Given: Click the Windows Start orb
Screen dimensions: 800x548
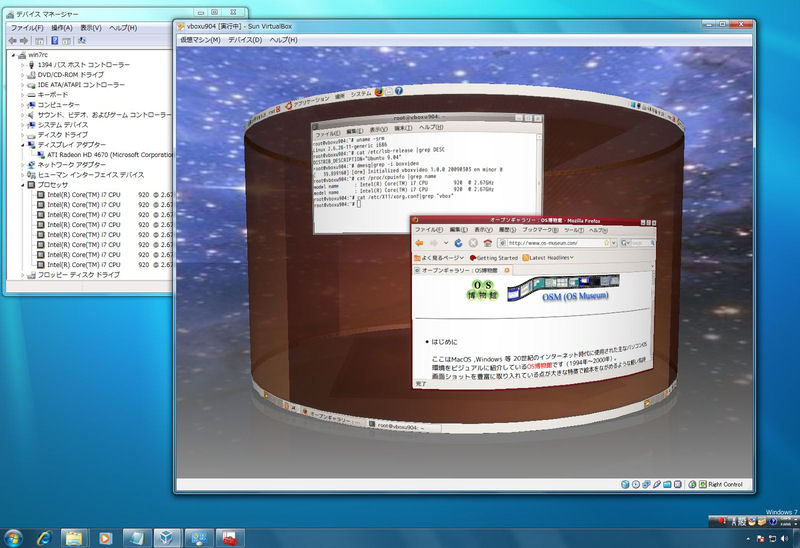Looking at the screenshot, I should click(13, 538).
